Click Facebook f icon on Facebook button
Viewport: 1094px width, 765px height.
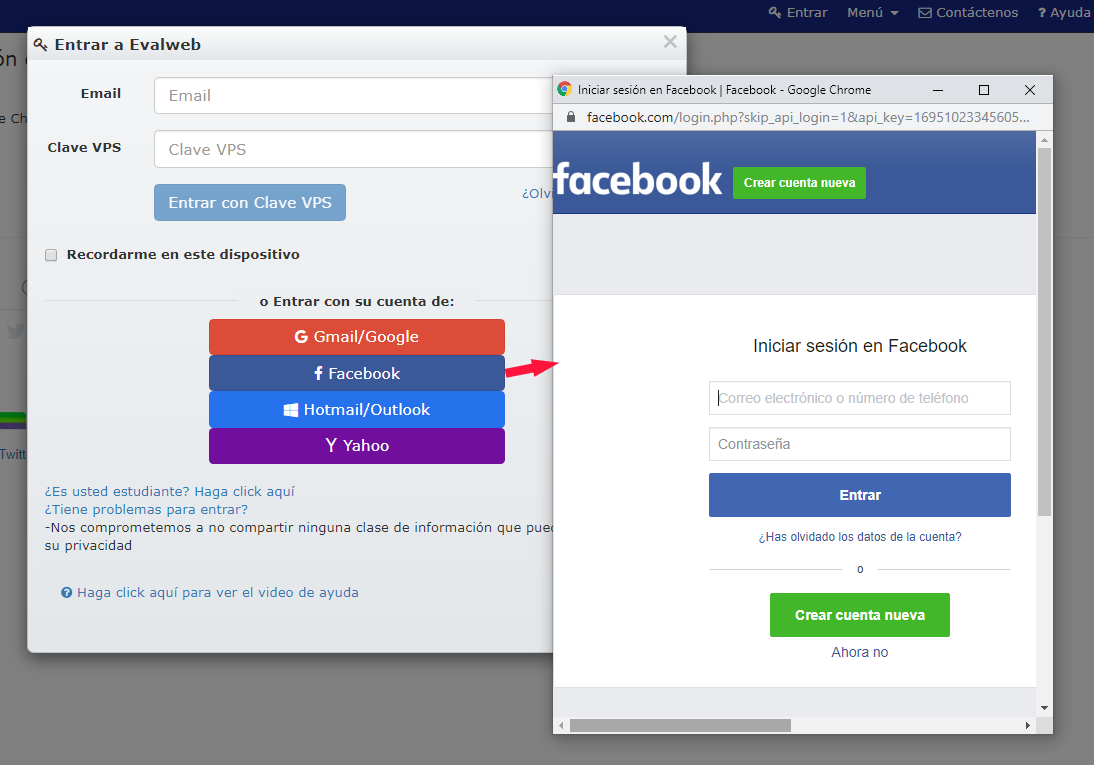[318, 373]
